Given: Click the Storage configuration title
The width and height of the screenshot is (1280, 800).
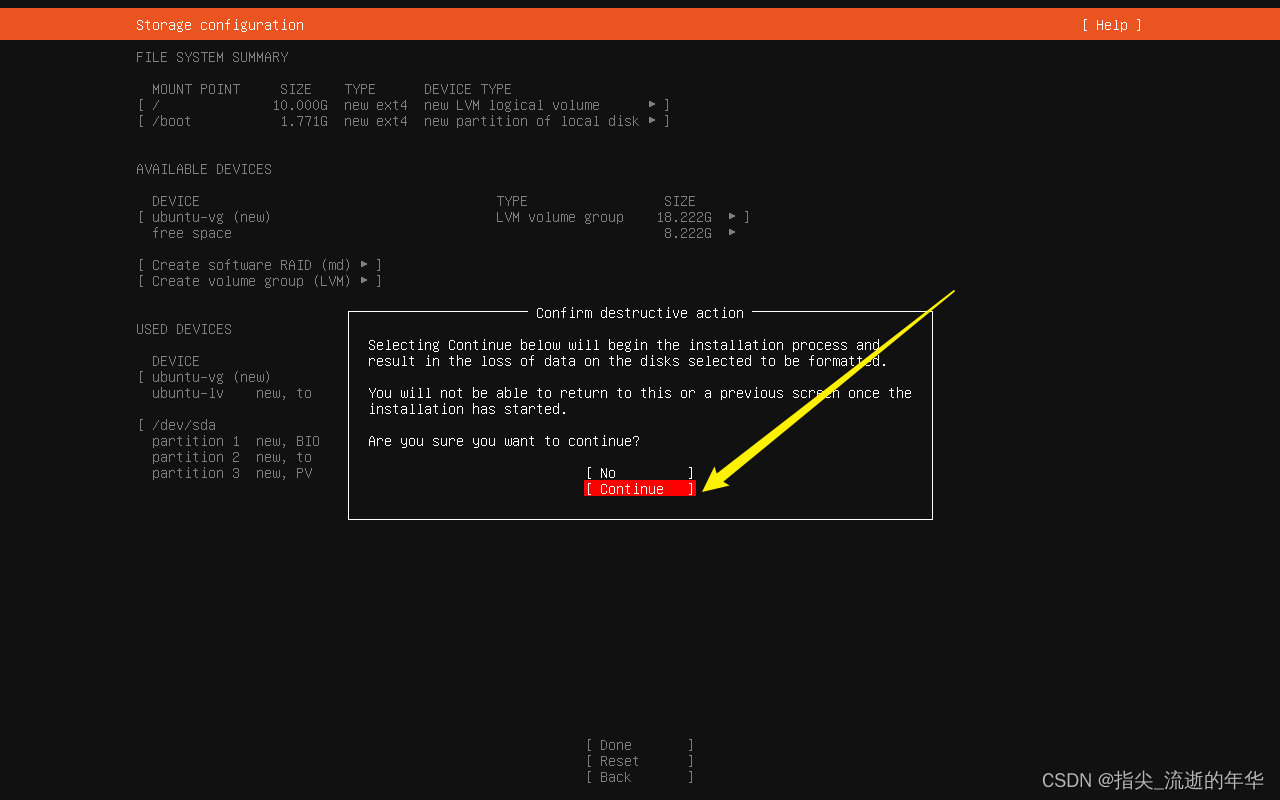Looking at the screenshot, I should click(x=220, y=25).
